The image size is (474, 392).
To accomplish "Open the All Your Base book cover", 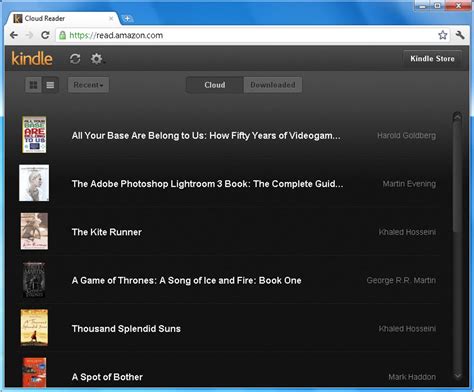I will click(34, 135).
